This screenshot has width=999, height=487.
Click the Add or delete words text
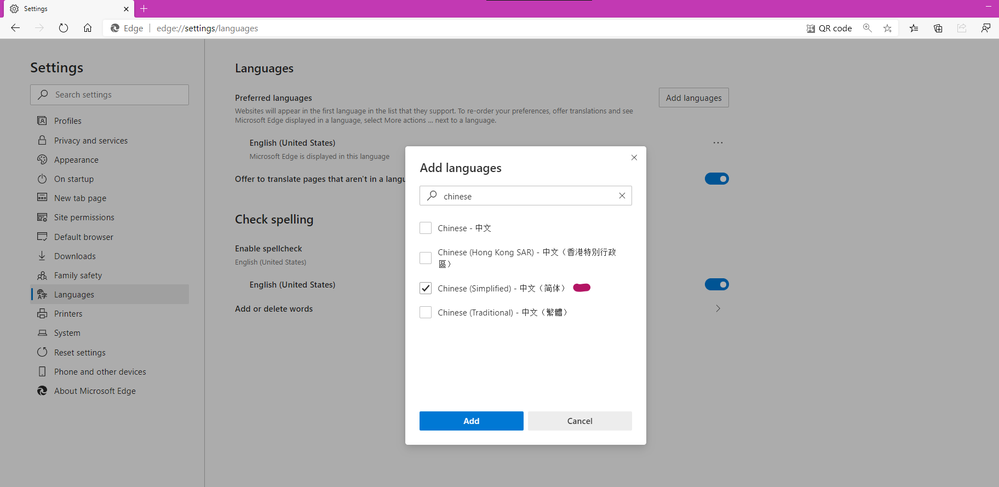tap(274, 309)
